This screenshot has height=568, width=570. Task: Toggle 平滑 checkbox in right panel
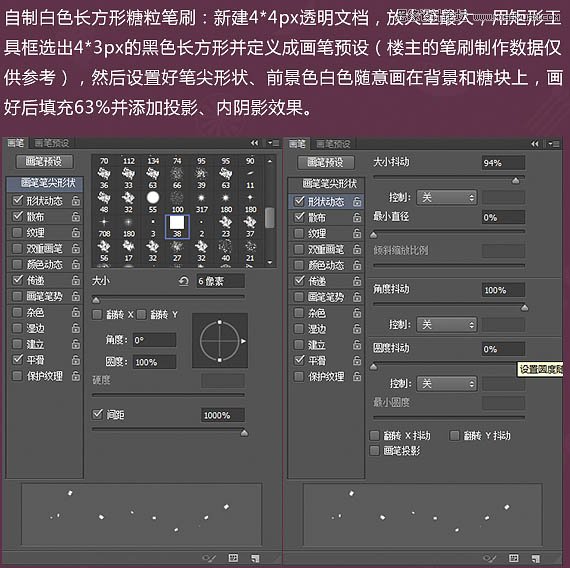299,360
